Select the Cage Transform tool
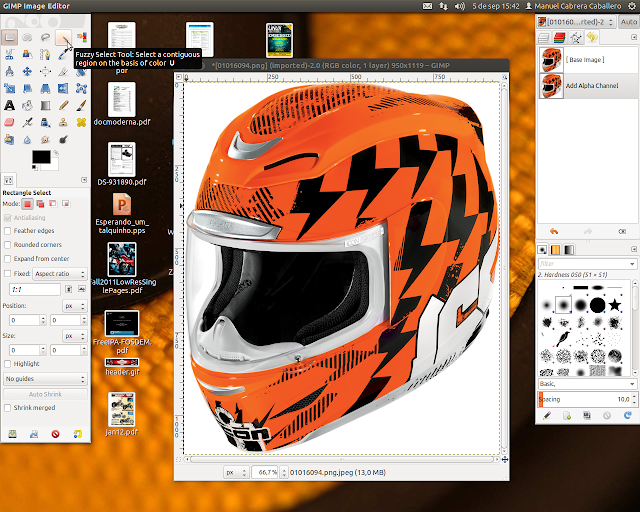 (81, 88)
